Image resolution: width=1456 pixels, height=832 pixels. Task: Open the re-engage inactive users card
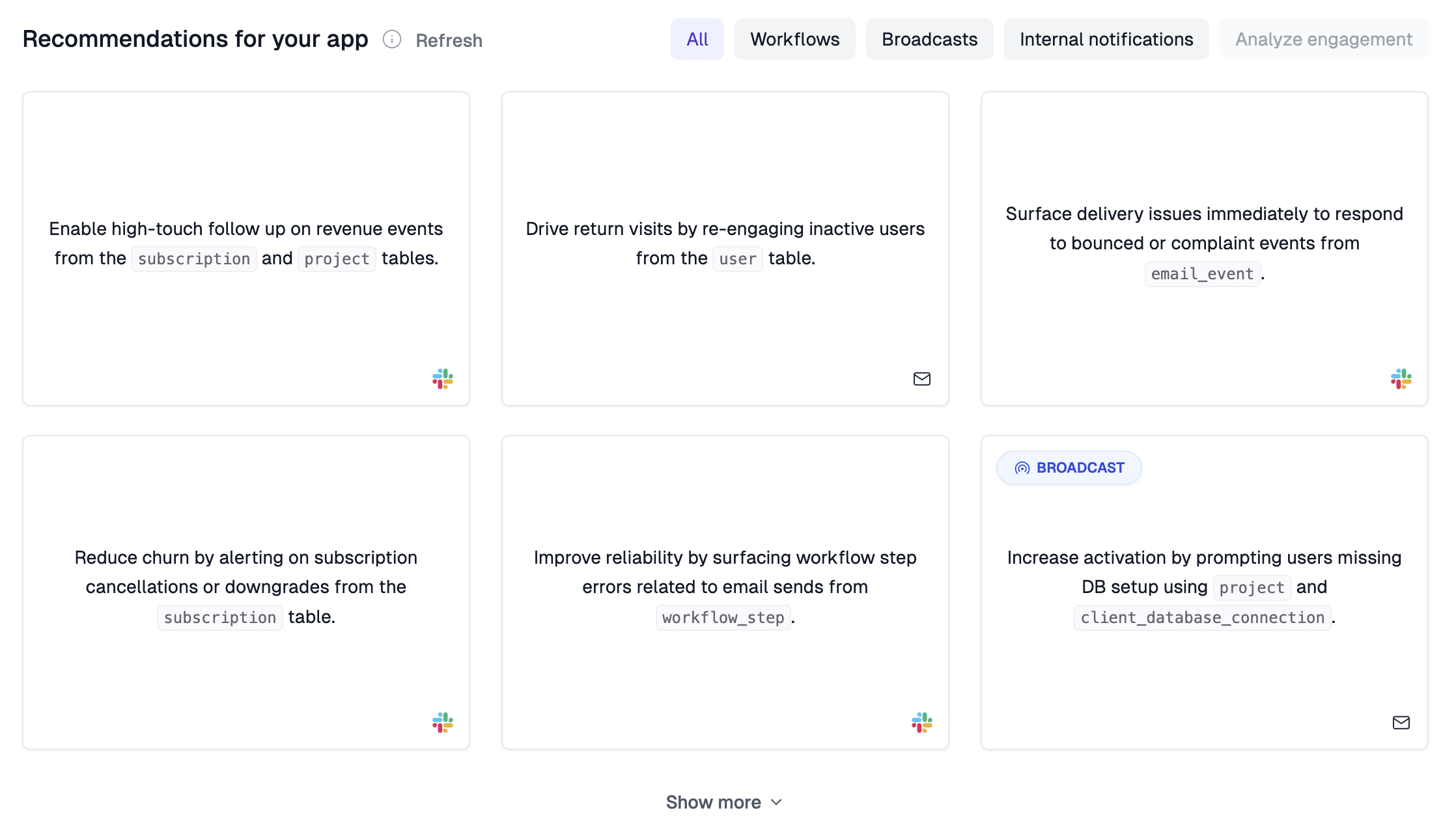coord(725,243)
